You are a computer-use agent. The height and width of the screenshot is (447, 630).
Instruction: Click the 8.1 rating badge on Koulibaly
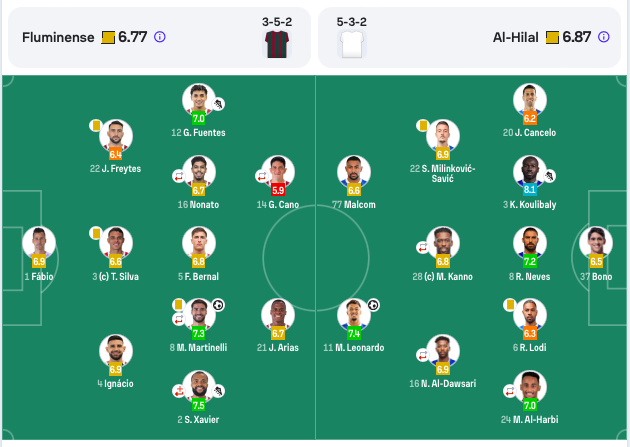[x=530, y=189]
